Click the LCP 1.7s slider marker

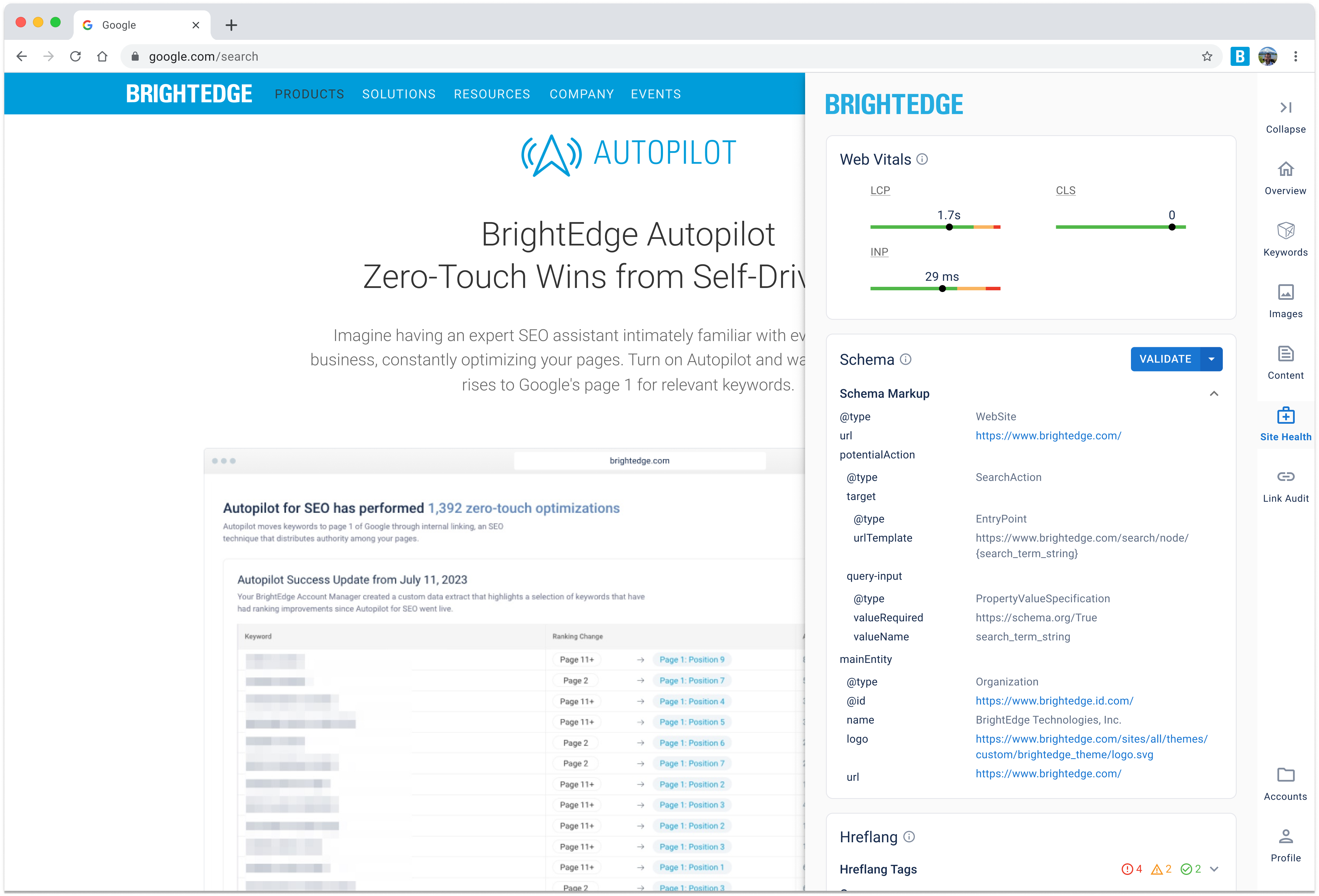click(949, 227)
